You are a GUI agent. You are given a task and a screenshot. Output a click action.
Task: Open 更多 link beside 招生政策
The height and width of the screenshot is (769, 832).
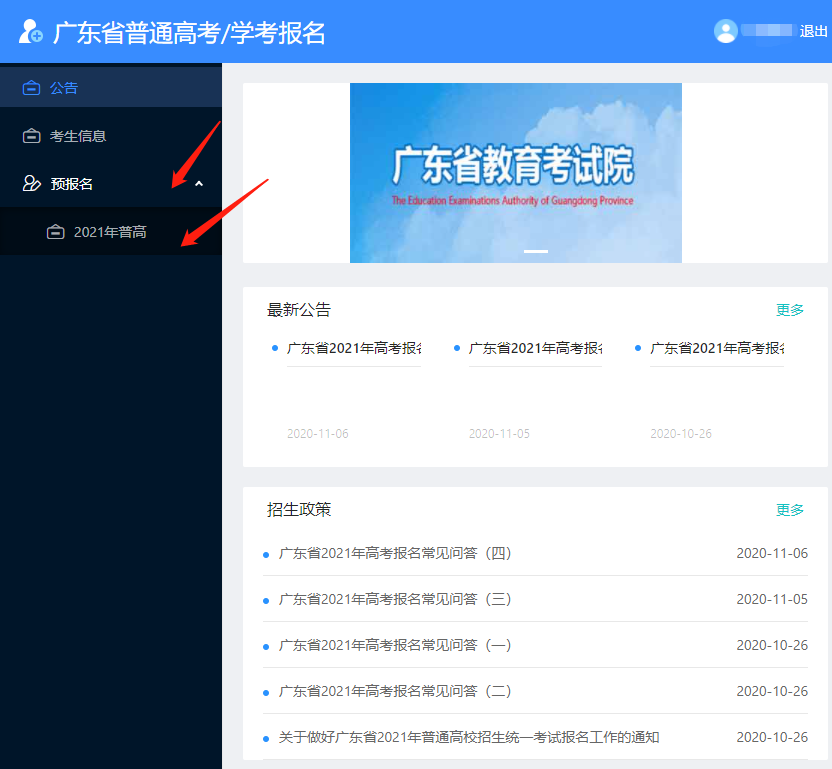790,509
